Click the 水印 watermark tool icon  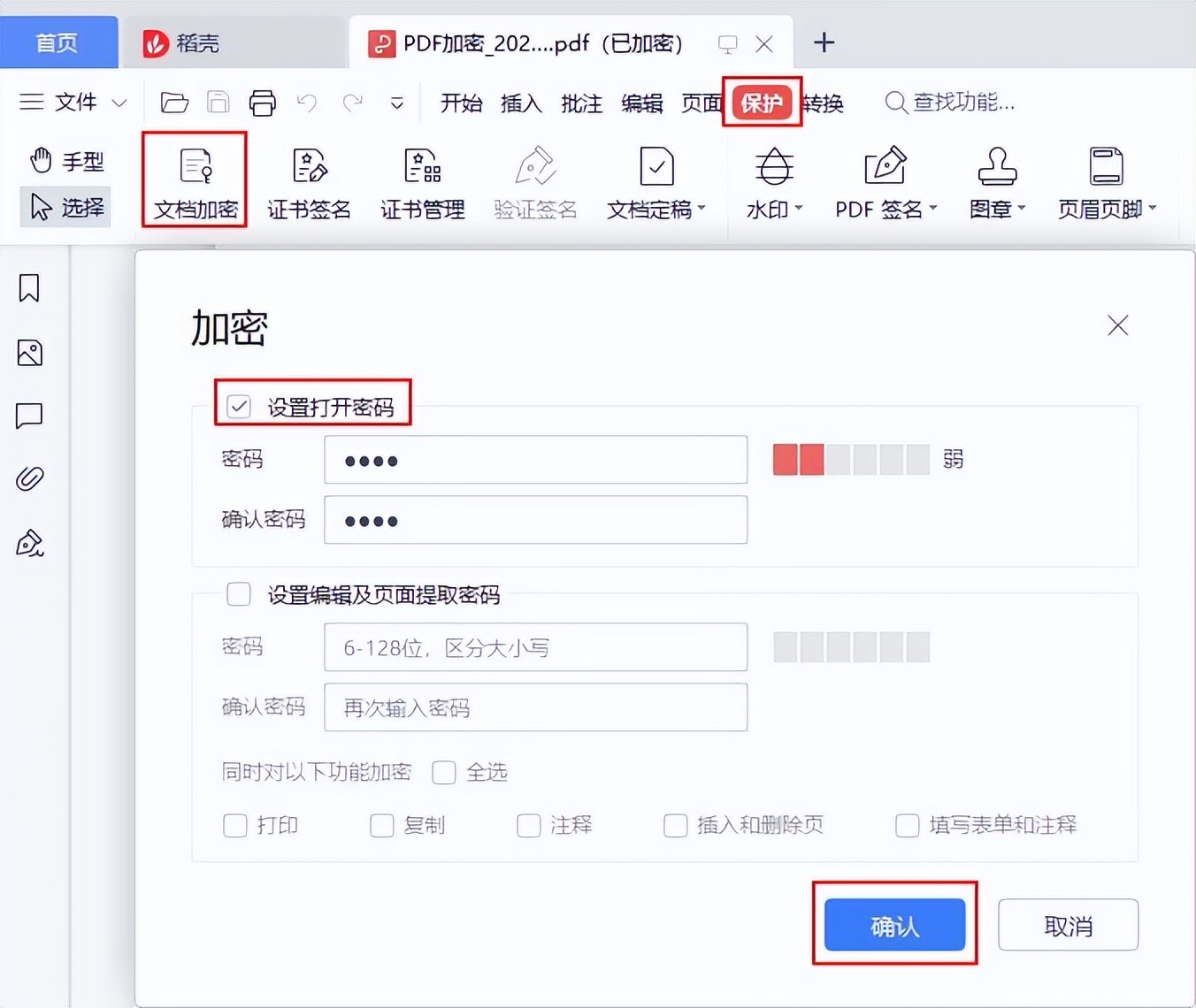(774, 166)
